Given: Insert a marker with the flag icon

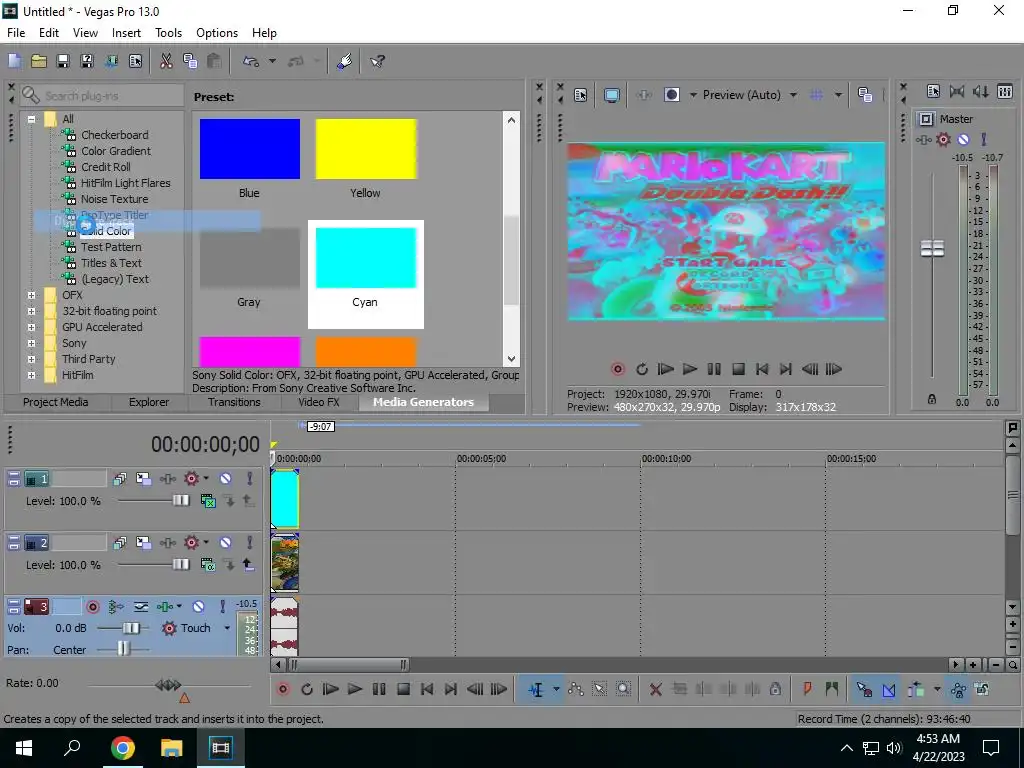Looking at the screenshot, I should pyautogui.click(x=807, y=689).
